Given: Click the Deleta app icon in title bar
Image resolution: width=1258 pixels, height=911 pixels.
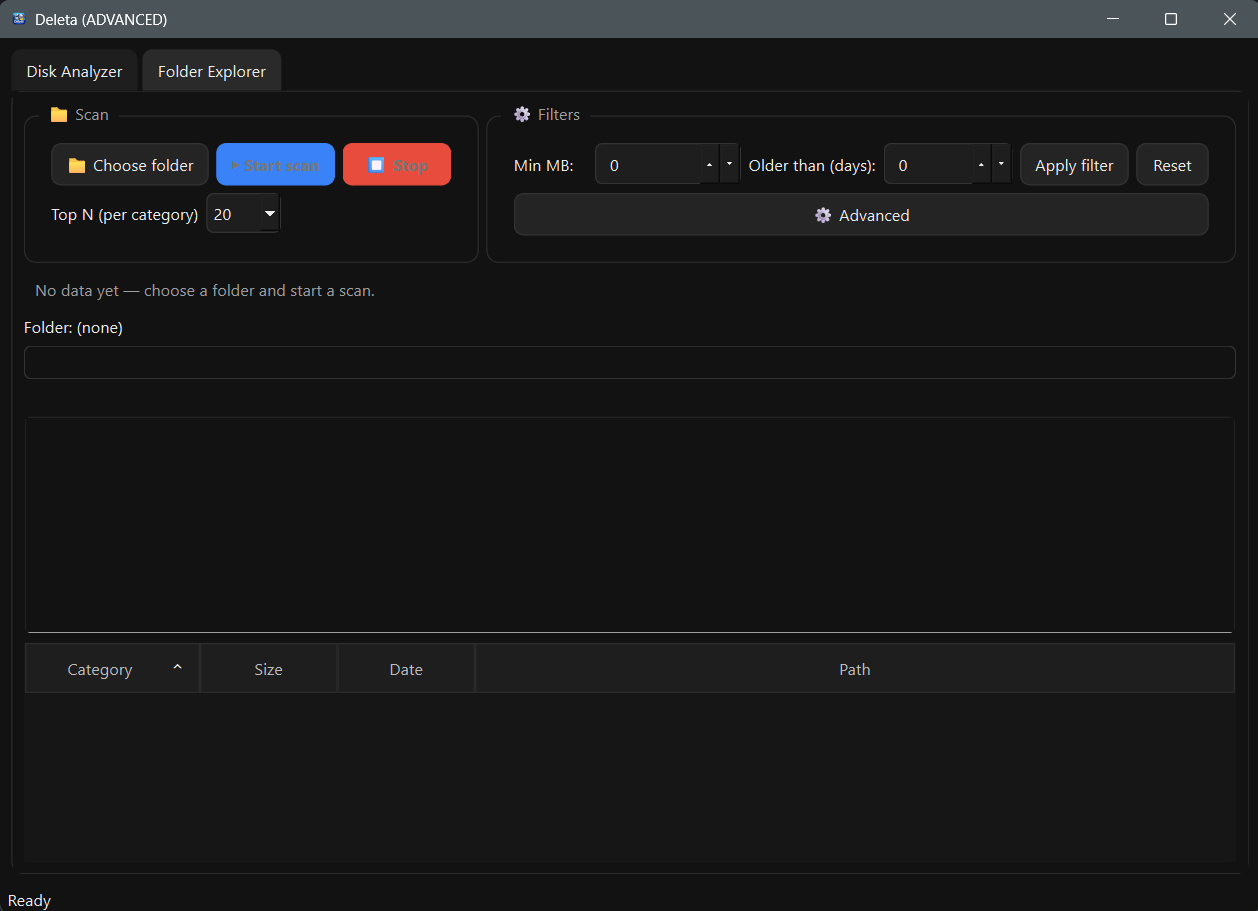Looking at the screenshot, I should click(18, 19).
